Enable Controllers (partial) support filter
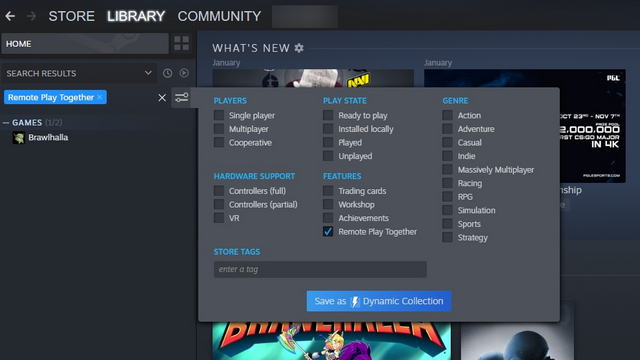This screenshot has width=640, height=360. (219, 204)
